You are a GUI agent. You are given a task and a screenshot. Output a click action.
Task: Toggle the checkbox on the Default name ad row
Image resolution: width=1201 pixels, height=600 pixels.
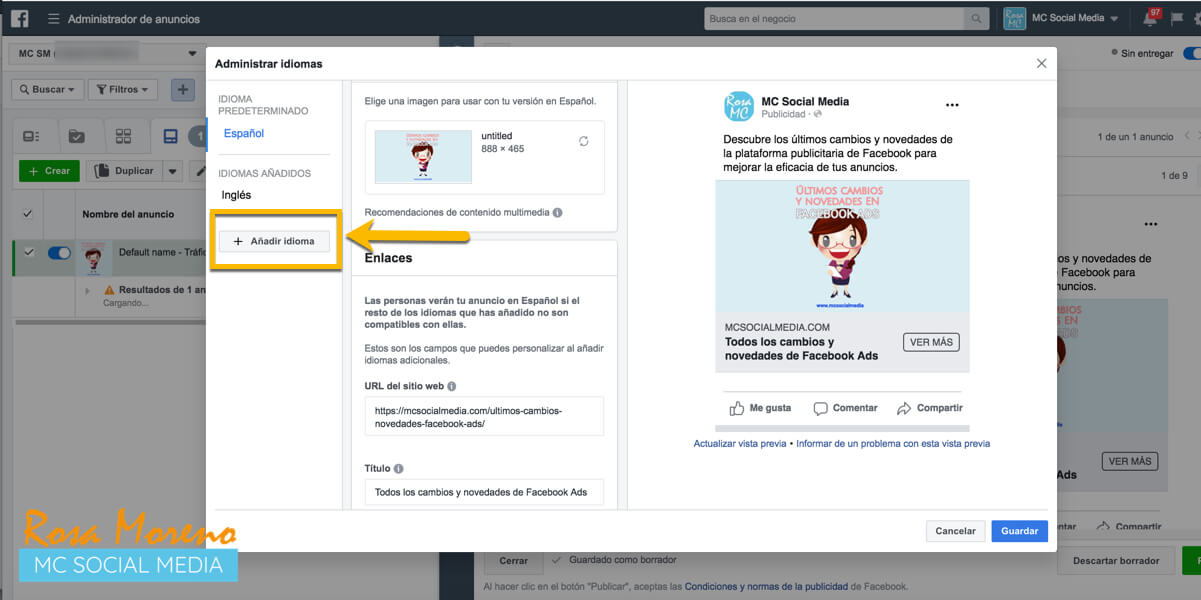(x=27, y=253)
